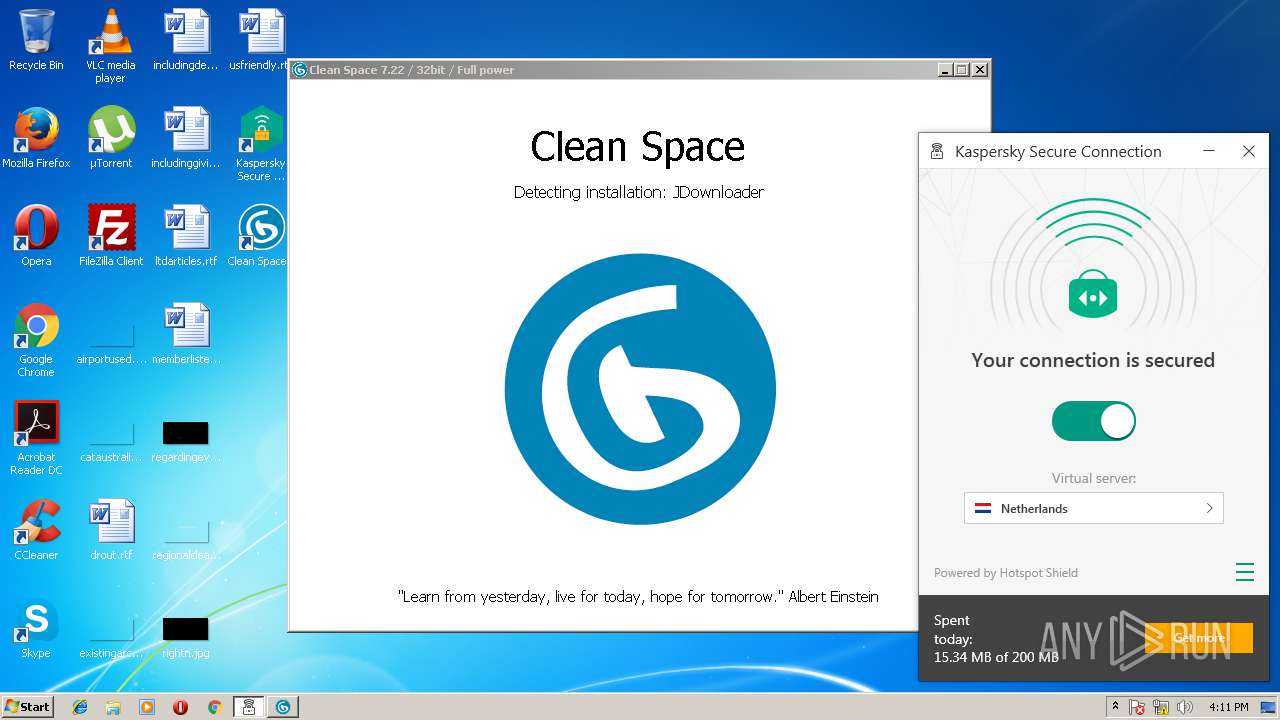Open Kaspersky Secure Connection desktop shortcut
This screenshot has height=720, width=1280.
260,144
